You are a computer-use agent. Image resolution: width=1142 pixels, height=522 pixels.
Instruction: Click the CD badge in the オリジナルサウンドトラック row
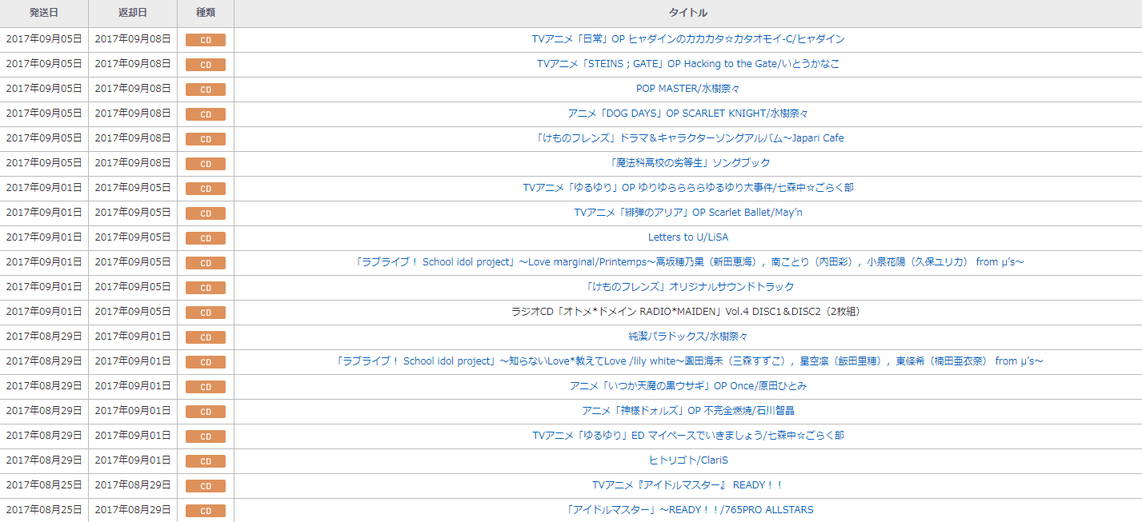[205, 288]
